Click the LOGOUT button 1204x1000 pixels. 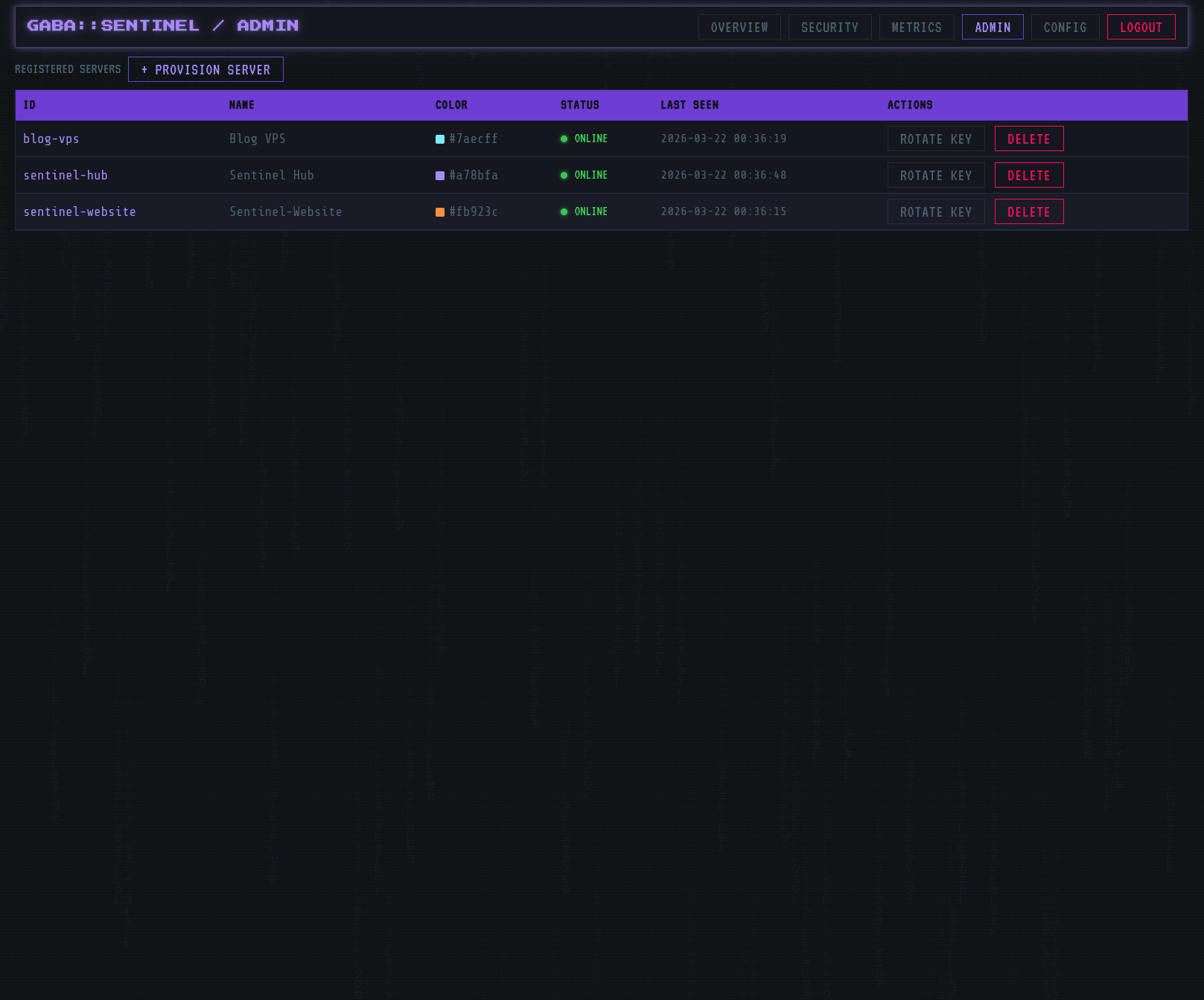click(x=1141, y=27)
